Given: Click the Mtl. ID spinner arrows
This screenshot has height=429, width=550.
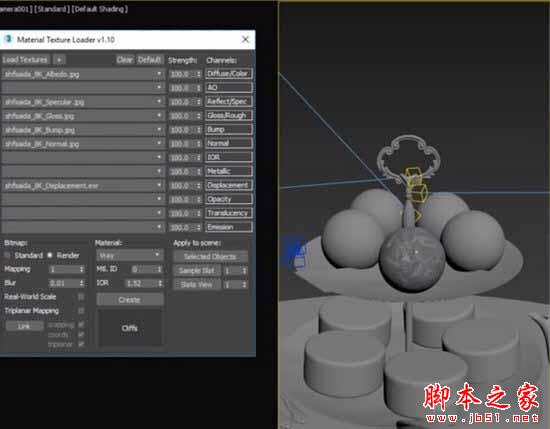Looking at the screenshot, I should 160,269.
